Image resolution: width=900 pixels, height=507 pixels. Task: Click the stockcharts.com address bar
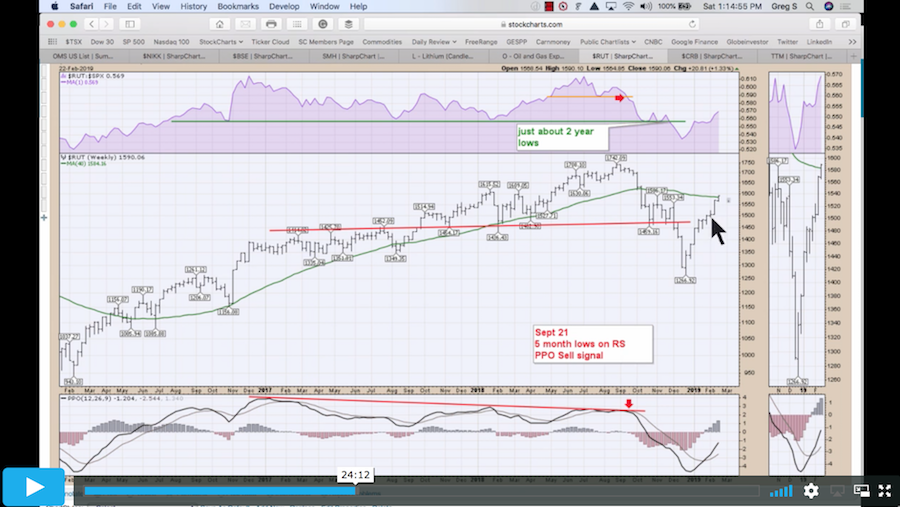[x=532, y=24]
